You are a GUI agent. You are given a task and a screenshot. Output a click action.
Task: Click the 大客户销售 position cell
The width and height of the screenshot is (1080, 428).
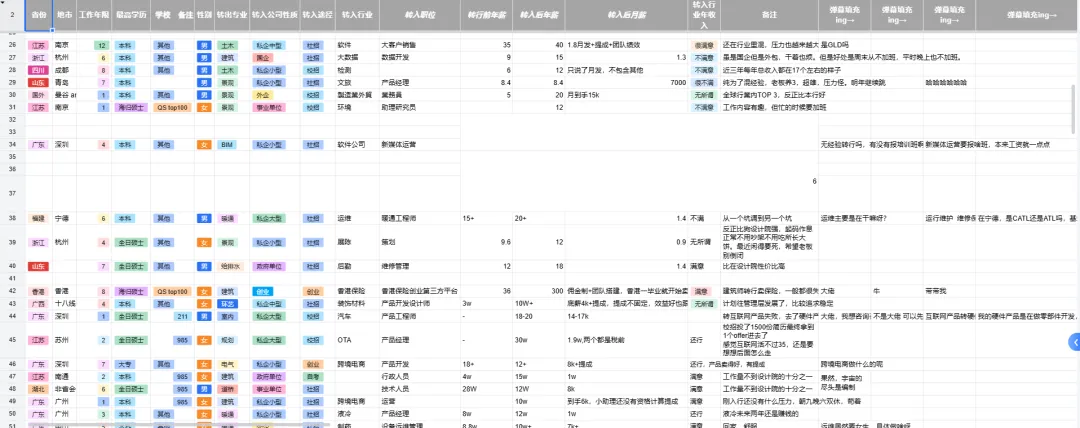pyautogui.click(x=419, y=45)
